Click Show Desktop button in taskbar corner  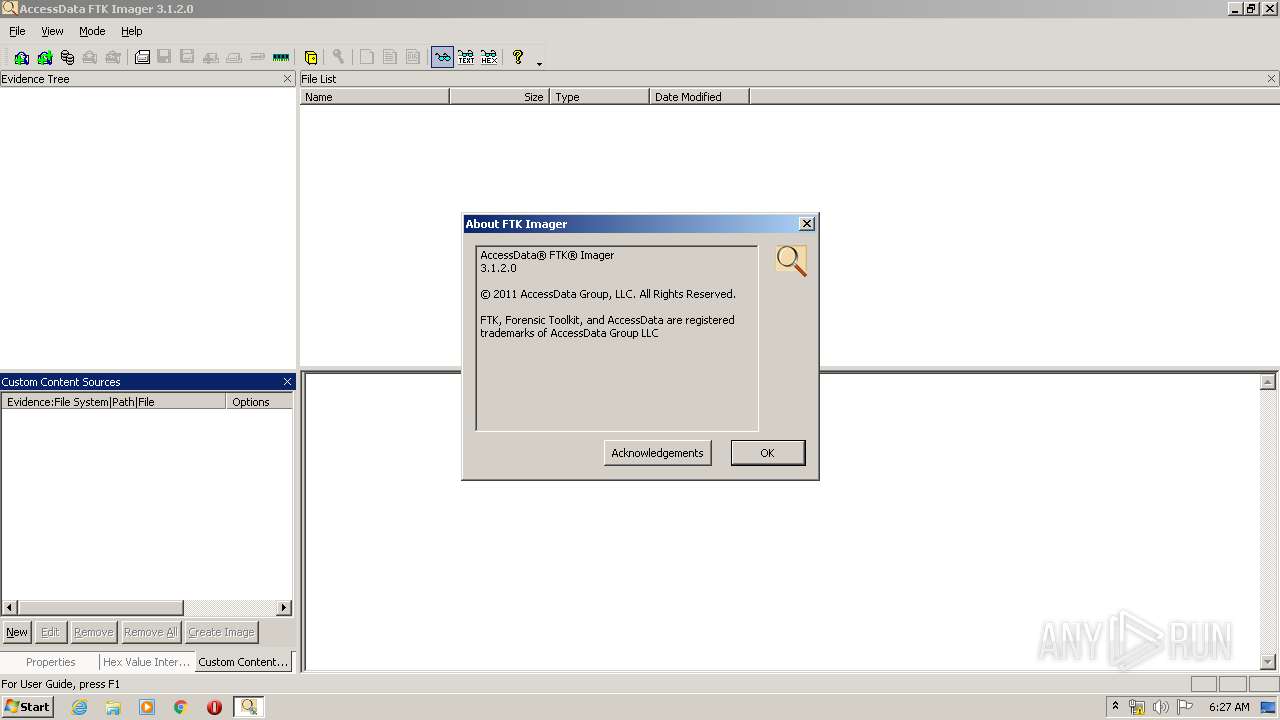(x=1269, y=707)
